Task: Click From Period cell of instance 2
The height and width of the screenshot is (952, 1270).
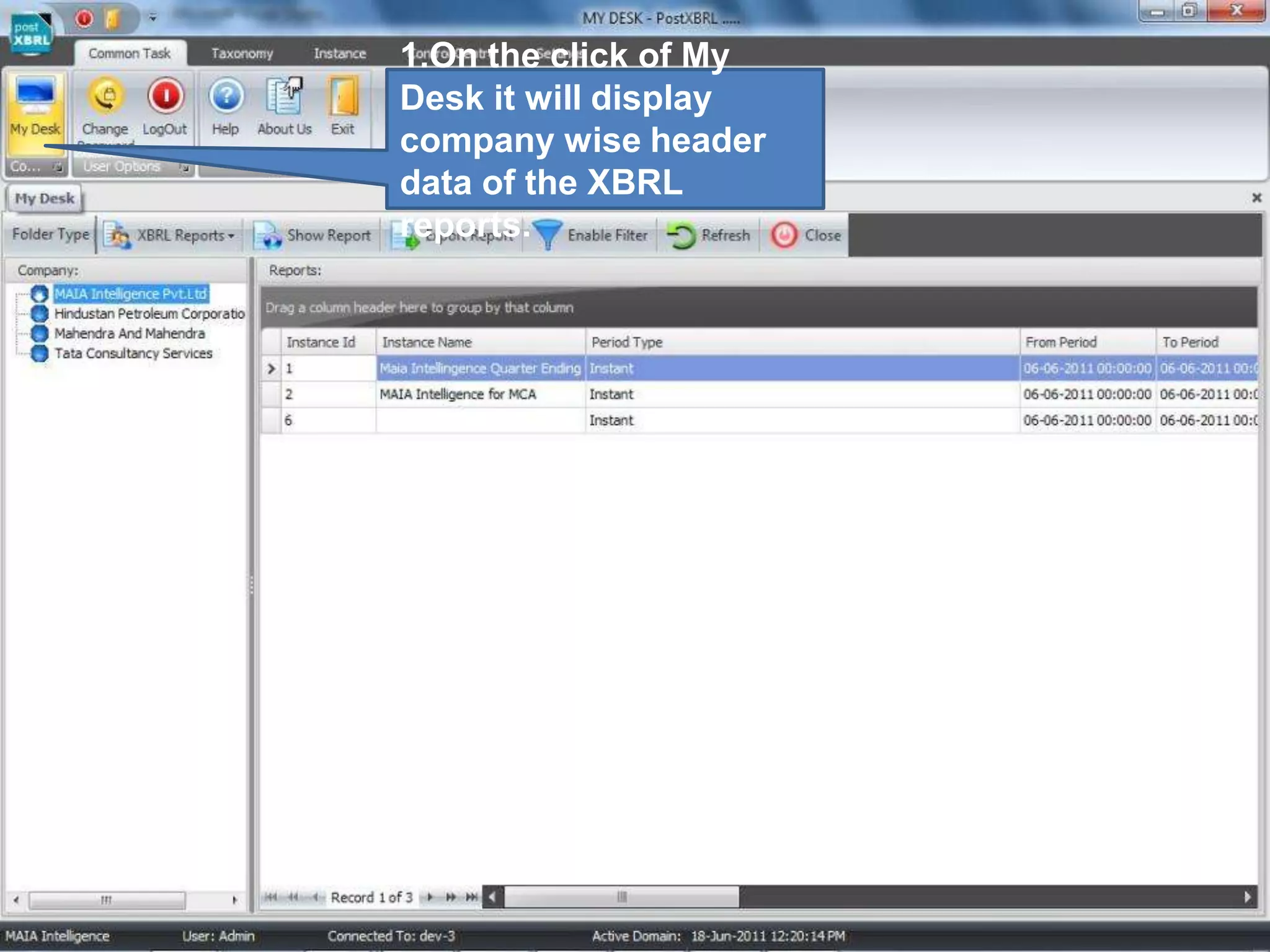Action: [1088, 394]
